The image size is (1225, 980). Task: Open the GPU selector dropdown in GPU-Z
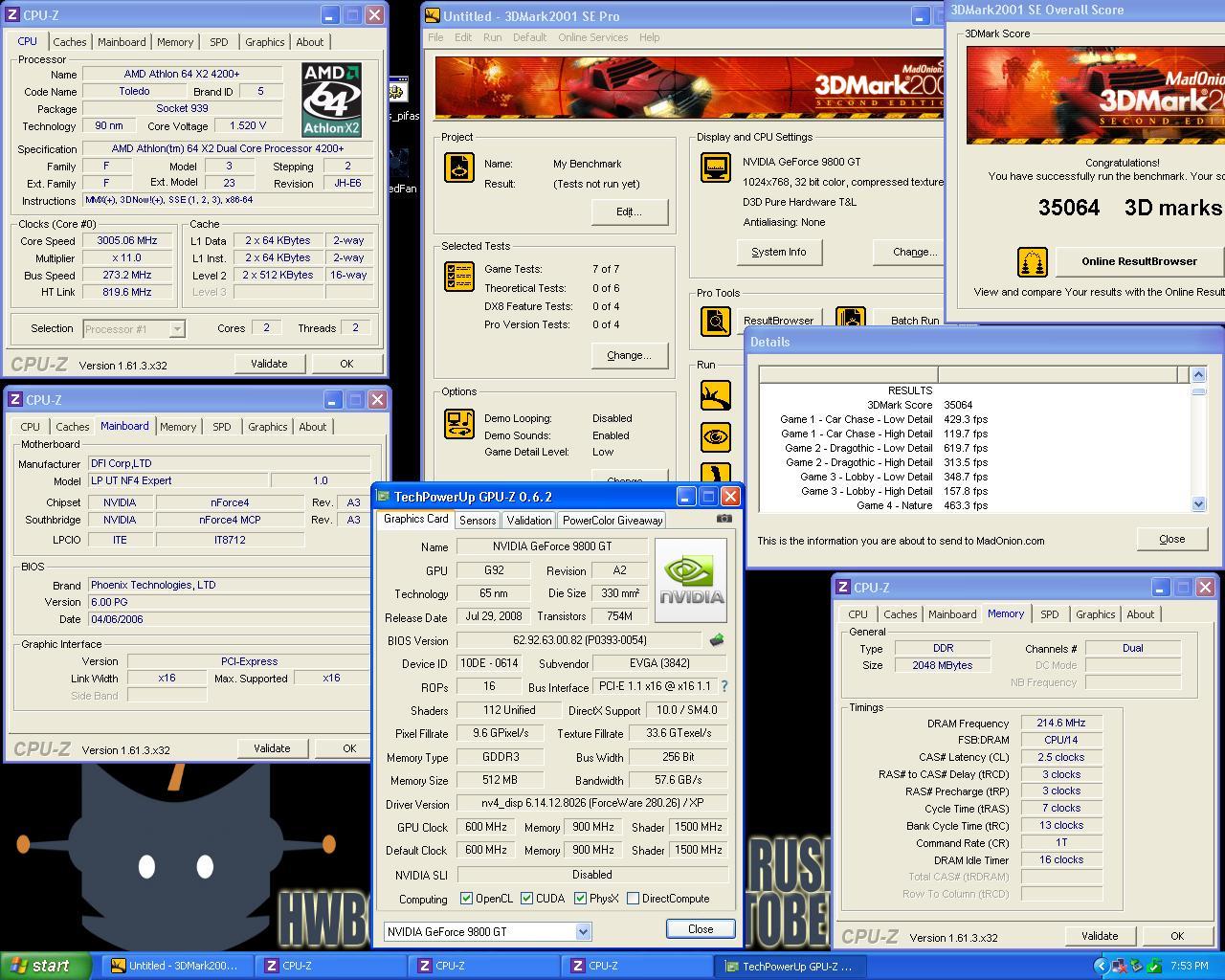point(583,931)
